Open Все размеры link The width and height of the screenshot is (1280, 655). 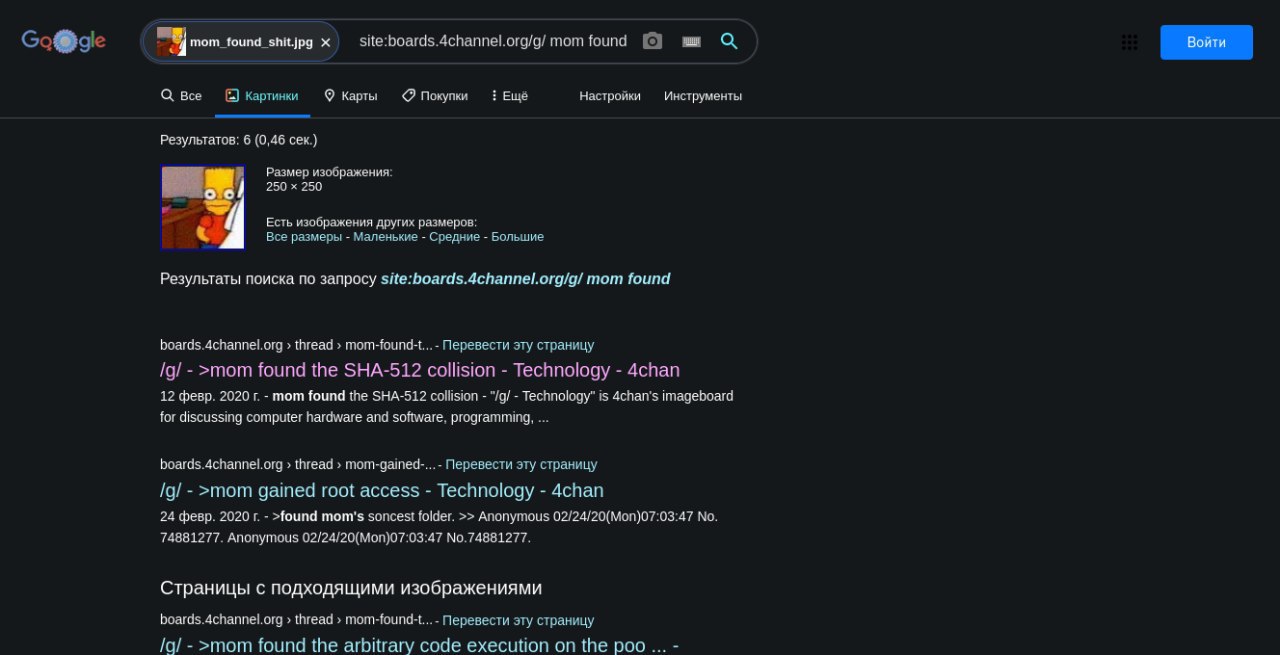point(304,237)
